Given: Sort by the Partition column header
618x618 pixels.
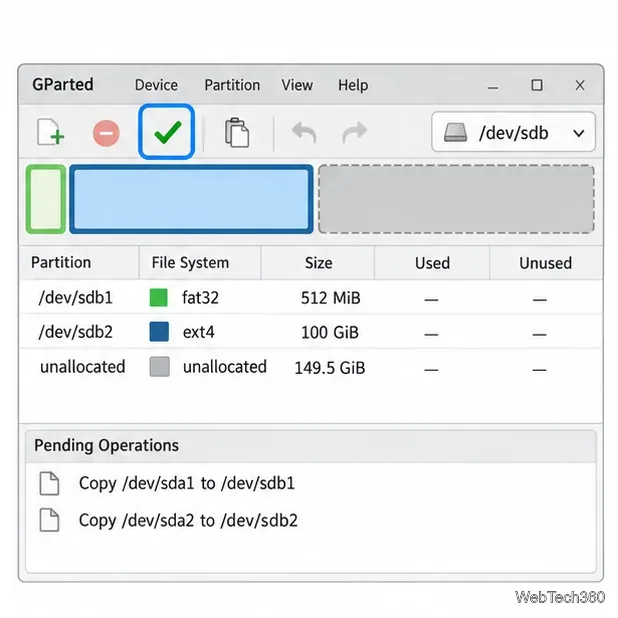Looking at the screenshot, I should coord(79,262).
